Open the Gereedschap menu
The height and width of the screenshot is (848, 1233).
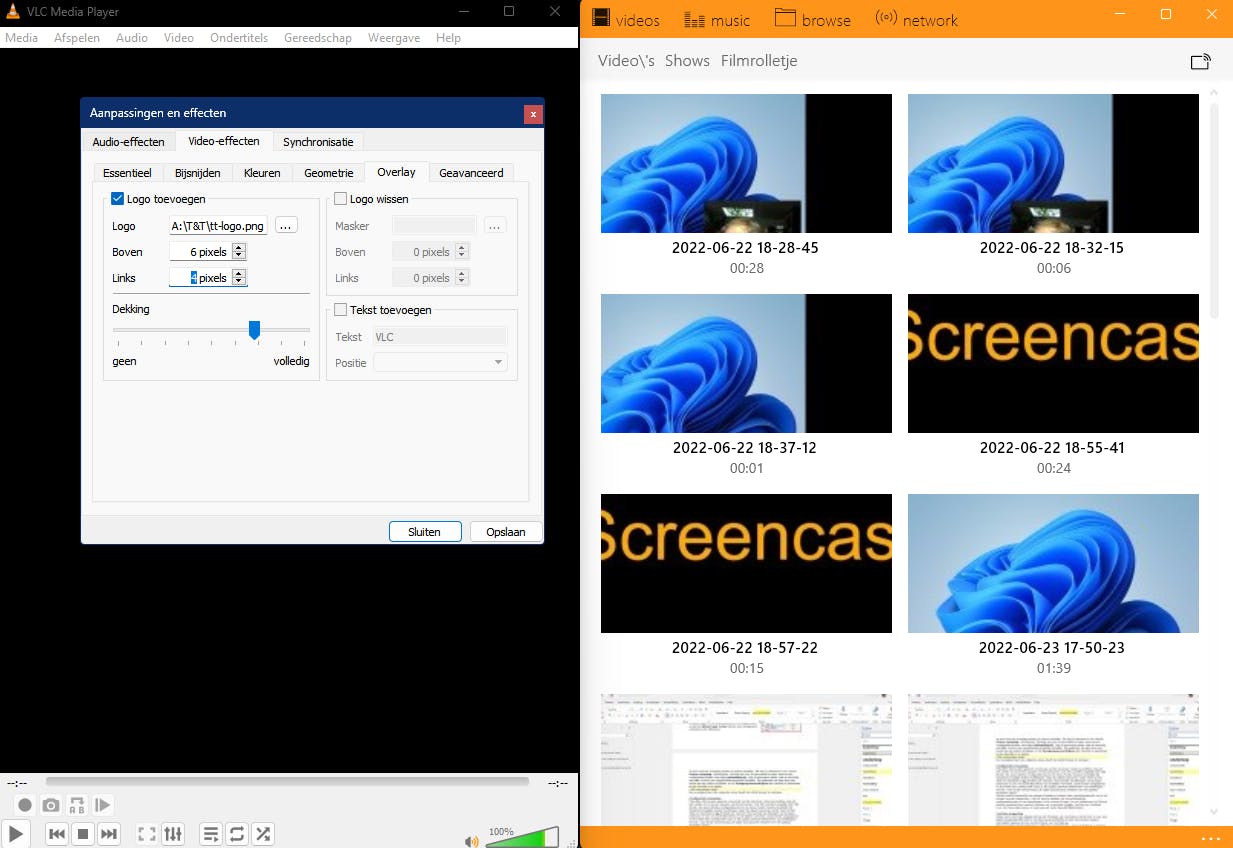[x=318, y=38]
